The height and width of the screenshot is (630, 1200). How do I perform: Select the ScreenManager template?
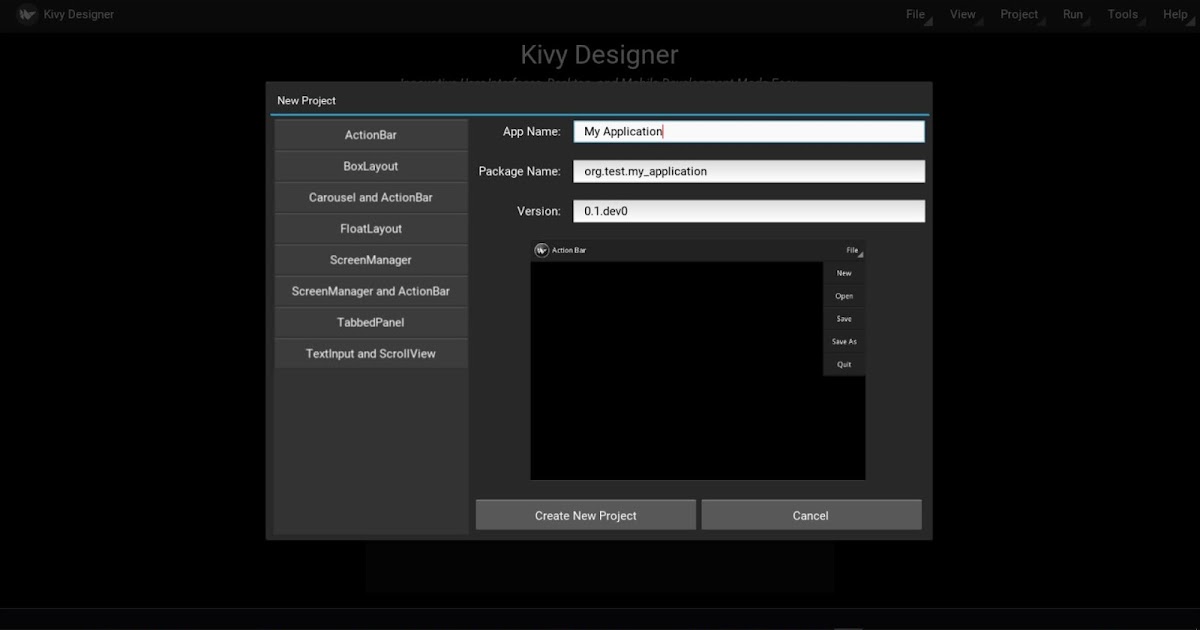coord(370,259)
